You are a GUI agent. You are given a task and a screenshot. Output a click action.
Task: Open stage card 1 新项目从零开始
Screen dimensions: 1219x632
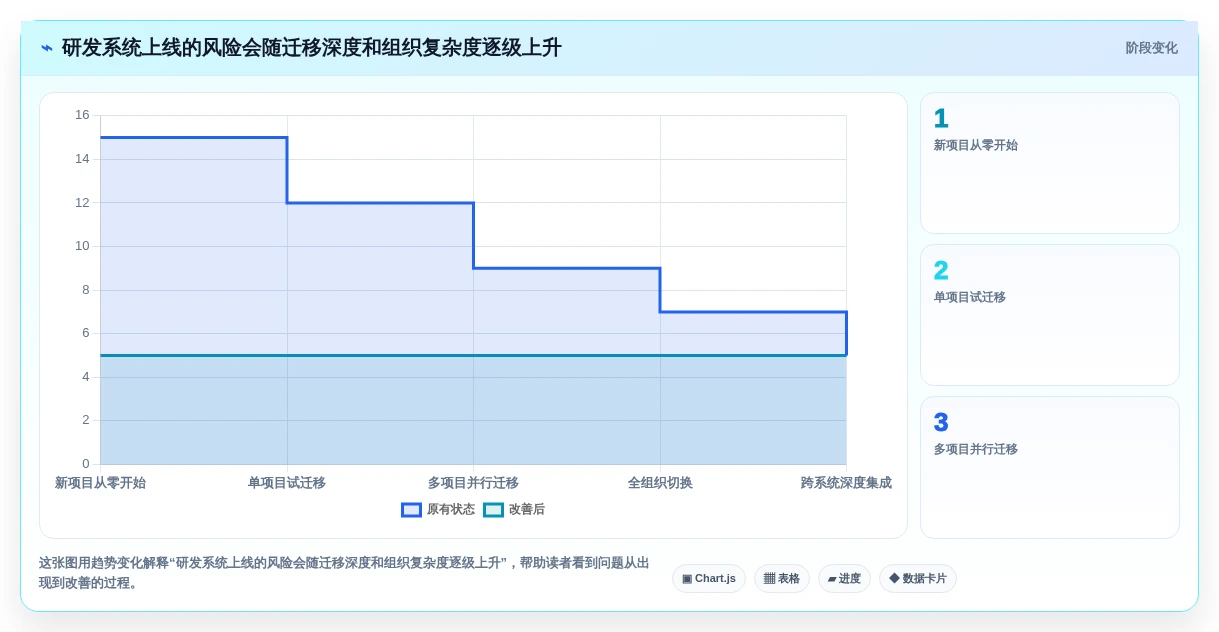click(1050, 163)
